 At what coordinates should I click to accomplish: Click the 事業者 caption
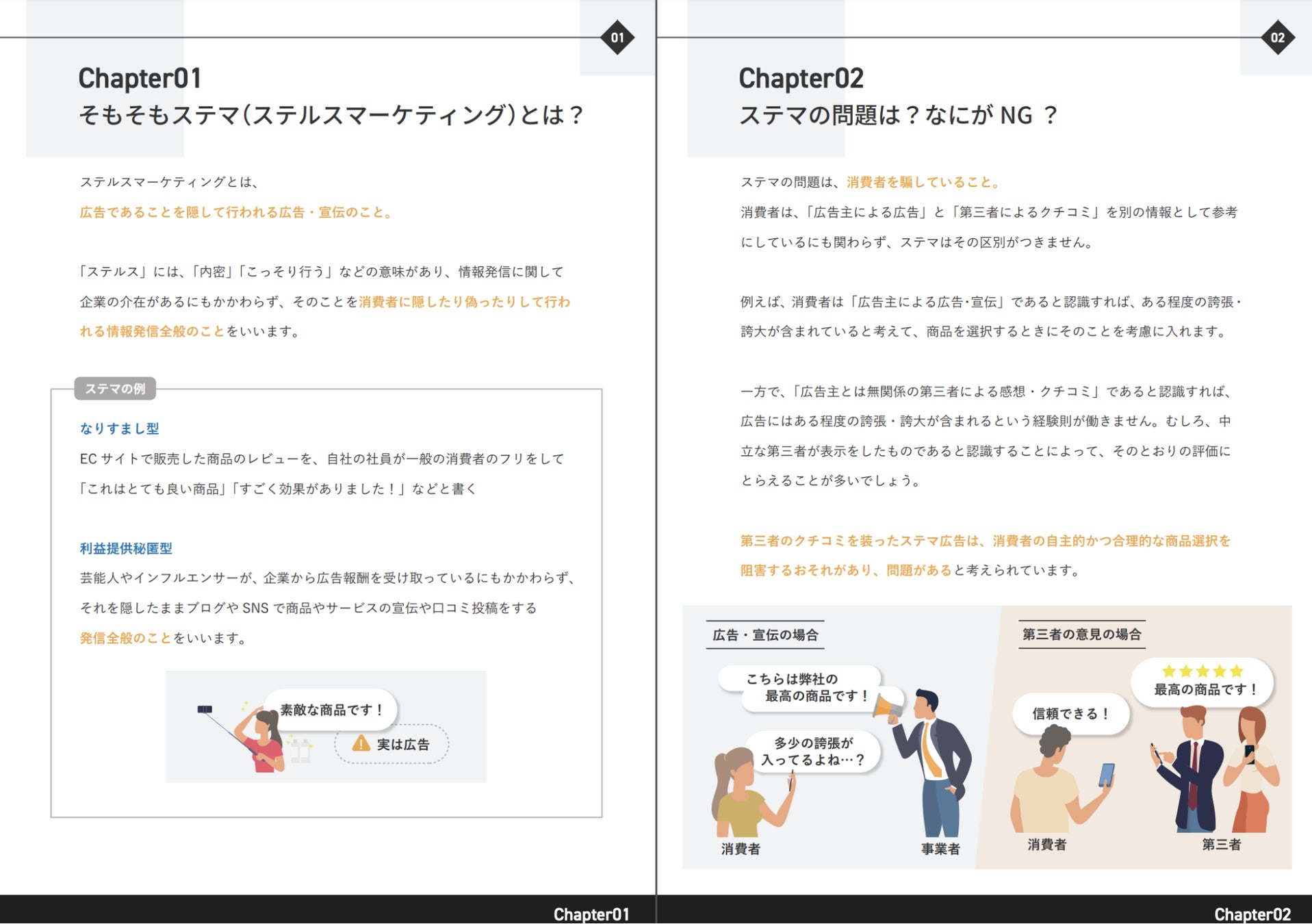940,849
